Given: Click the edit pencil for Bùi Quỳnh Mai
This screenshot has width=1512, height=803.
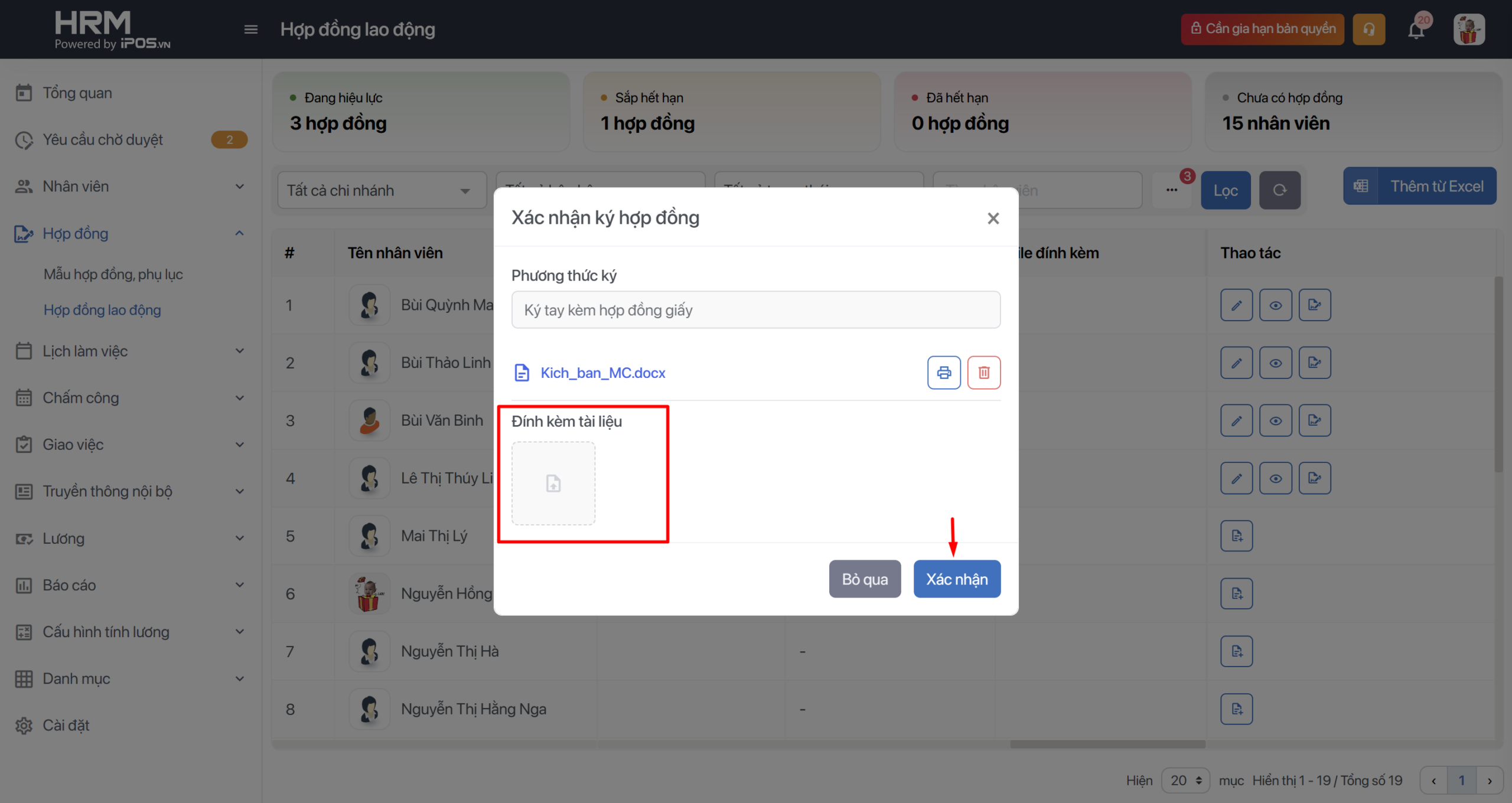Looking at the screenshot, I should pyautogui.click(x=1236, y=305).
